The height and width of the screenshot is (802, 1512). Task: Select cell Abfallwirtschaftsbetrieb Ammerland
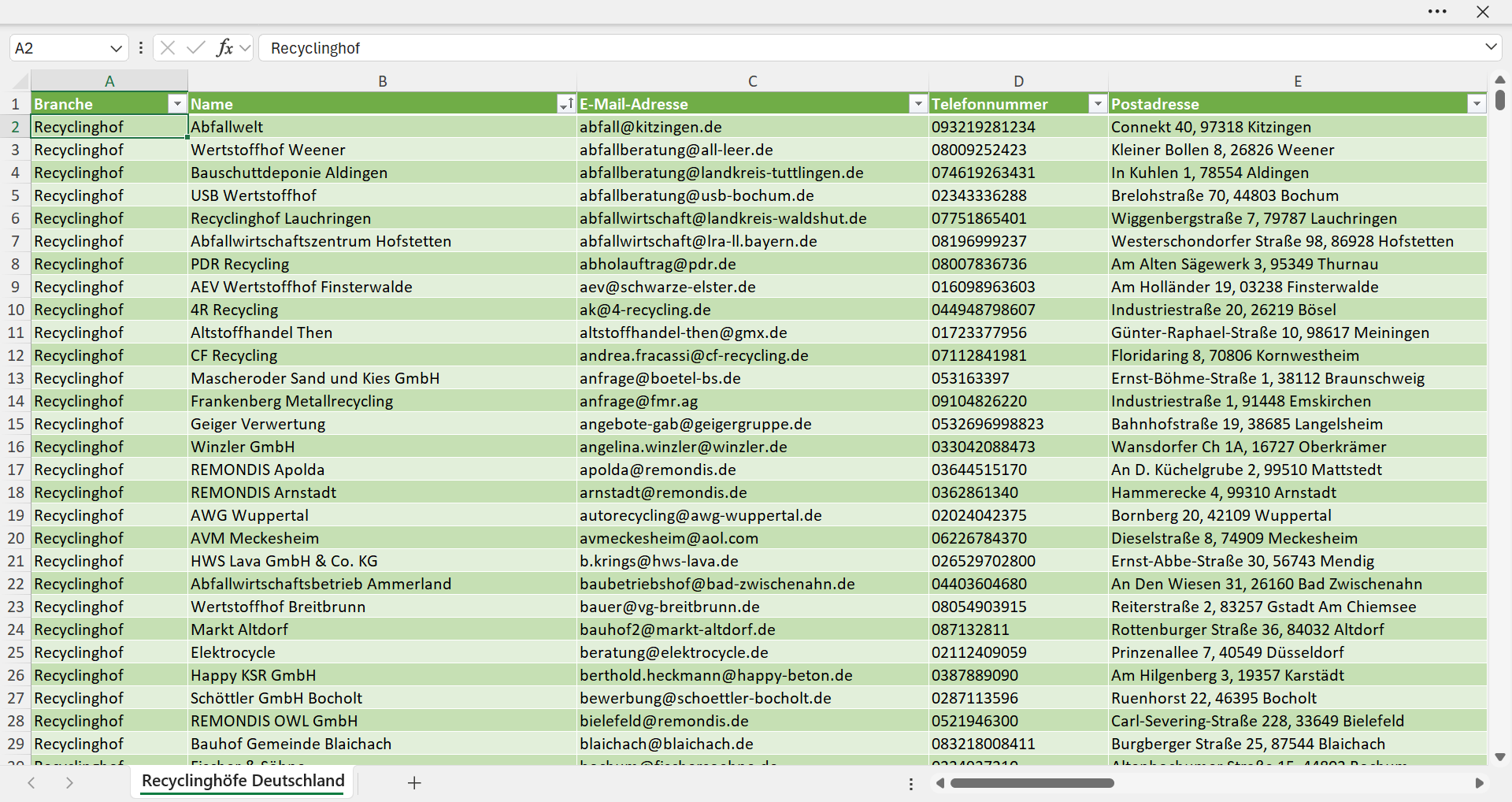383,584
